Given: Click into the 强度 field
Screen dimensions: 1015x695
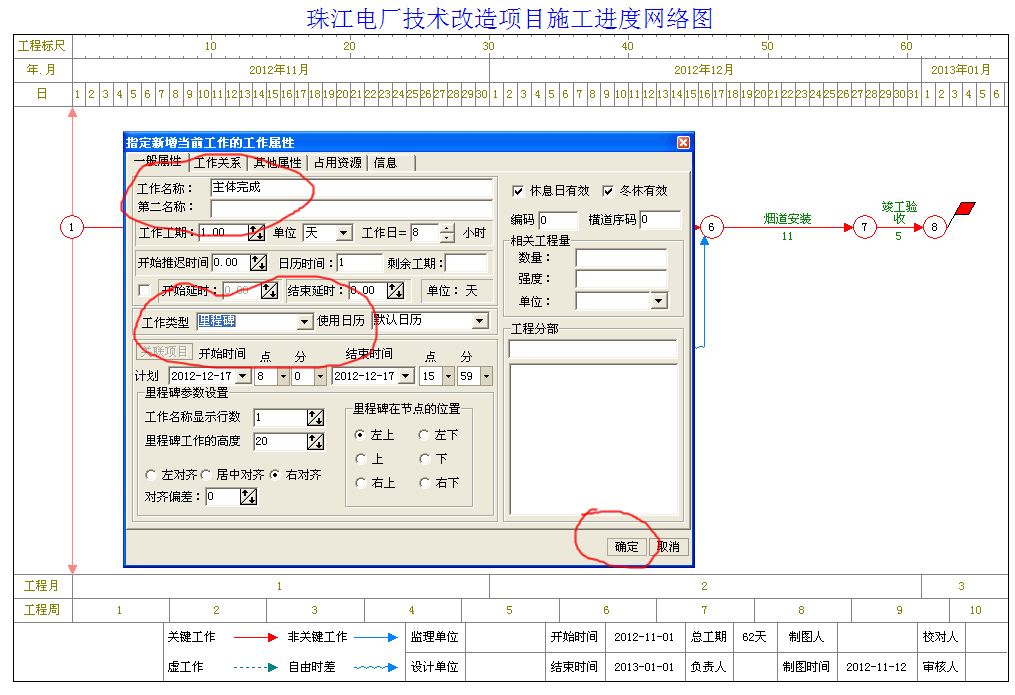Looking at the screenshot, I should 621,279.
